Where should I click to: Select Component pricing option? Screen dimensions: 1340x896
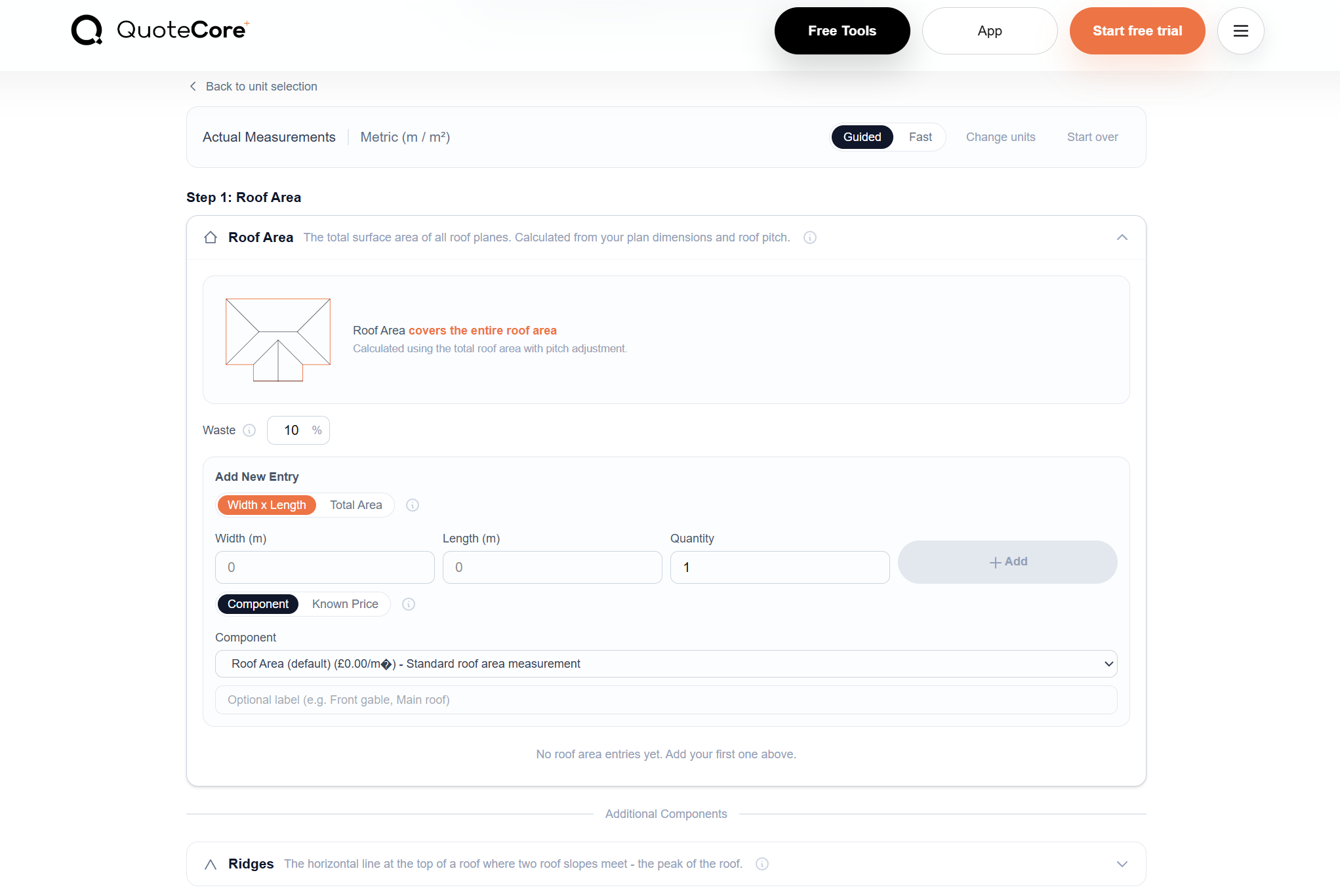point(258,604)
